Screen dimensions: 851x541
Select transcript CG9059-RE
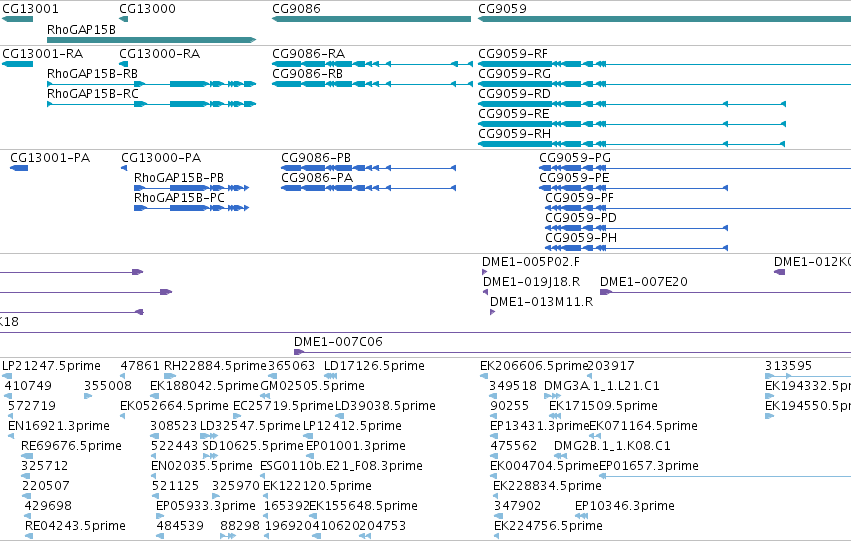[x=513, y=114]
